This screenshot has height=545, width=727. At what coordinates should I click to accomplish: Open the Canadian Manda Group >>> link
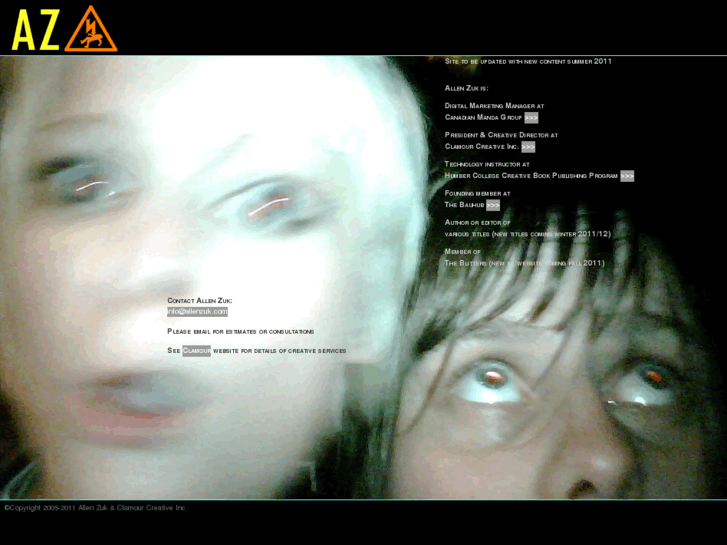coord(531,118)
